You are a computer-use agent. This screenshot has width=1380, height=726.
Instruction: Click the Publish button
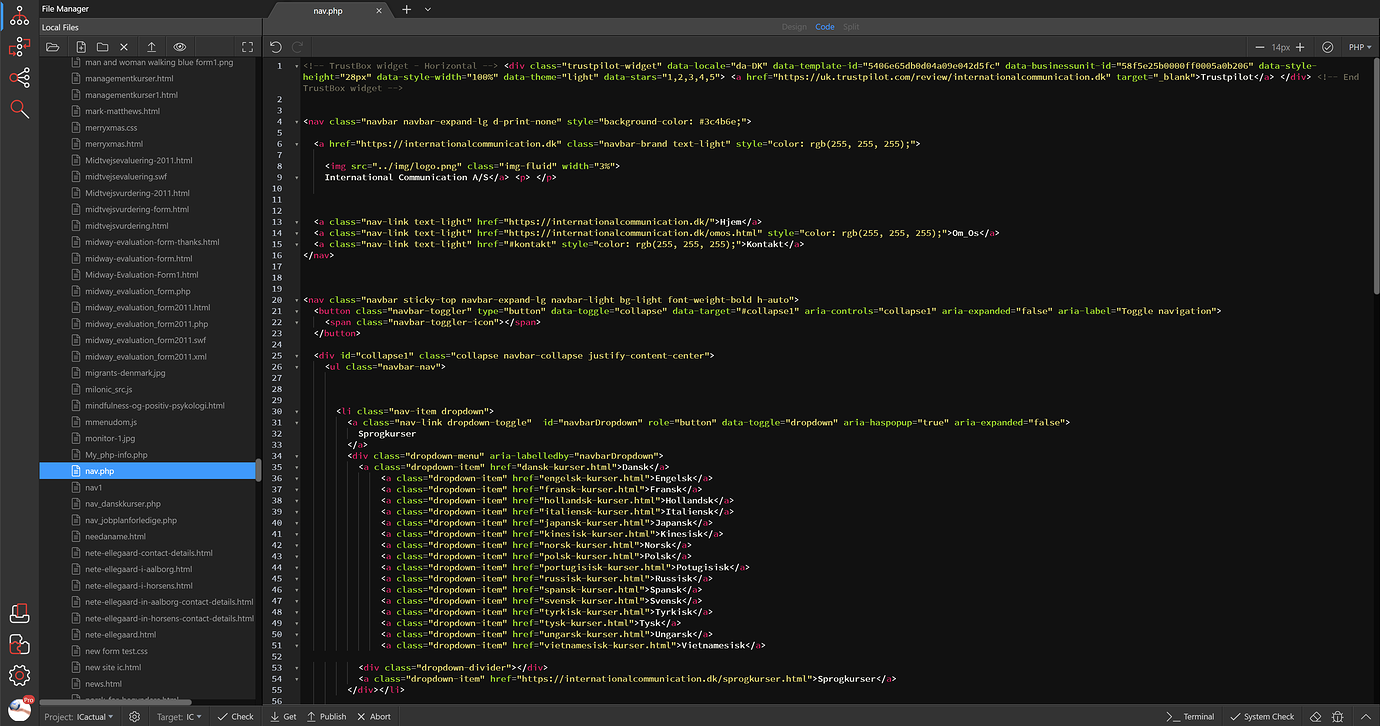[327, 716]
